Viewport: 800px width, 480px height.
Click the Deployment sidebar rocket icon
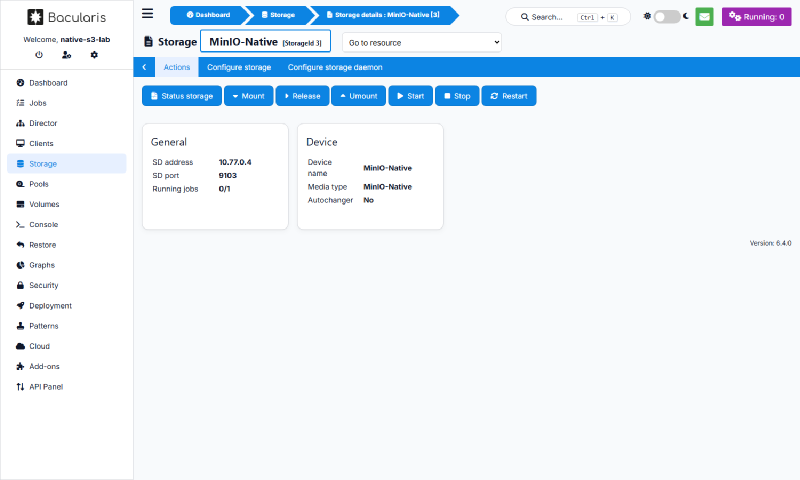point(20,306)
